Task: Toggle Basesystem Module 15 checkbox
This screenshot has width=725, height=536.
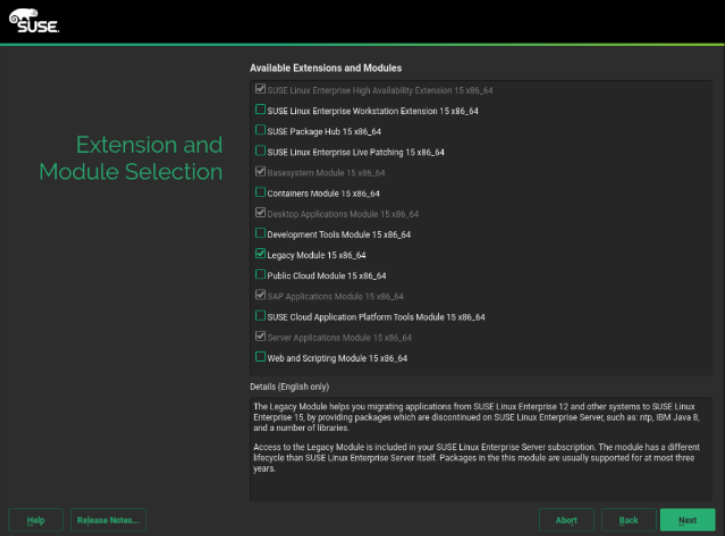Action: coord(260,171)
